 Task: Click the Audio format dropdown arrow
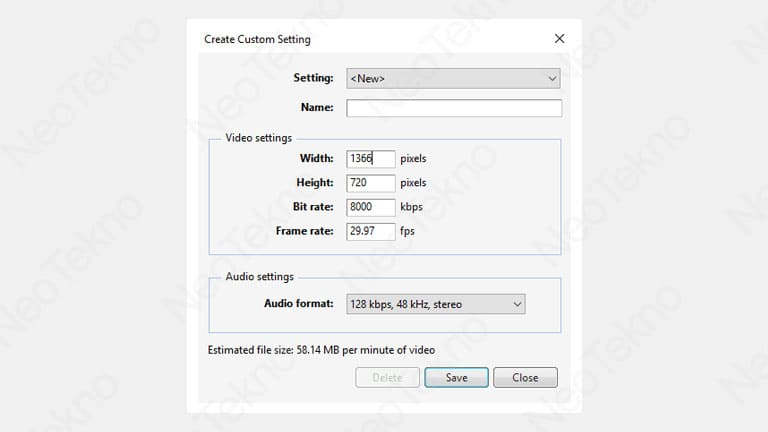pos(516,304)
